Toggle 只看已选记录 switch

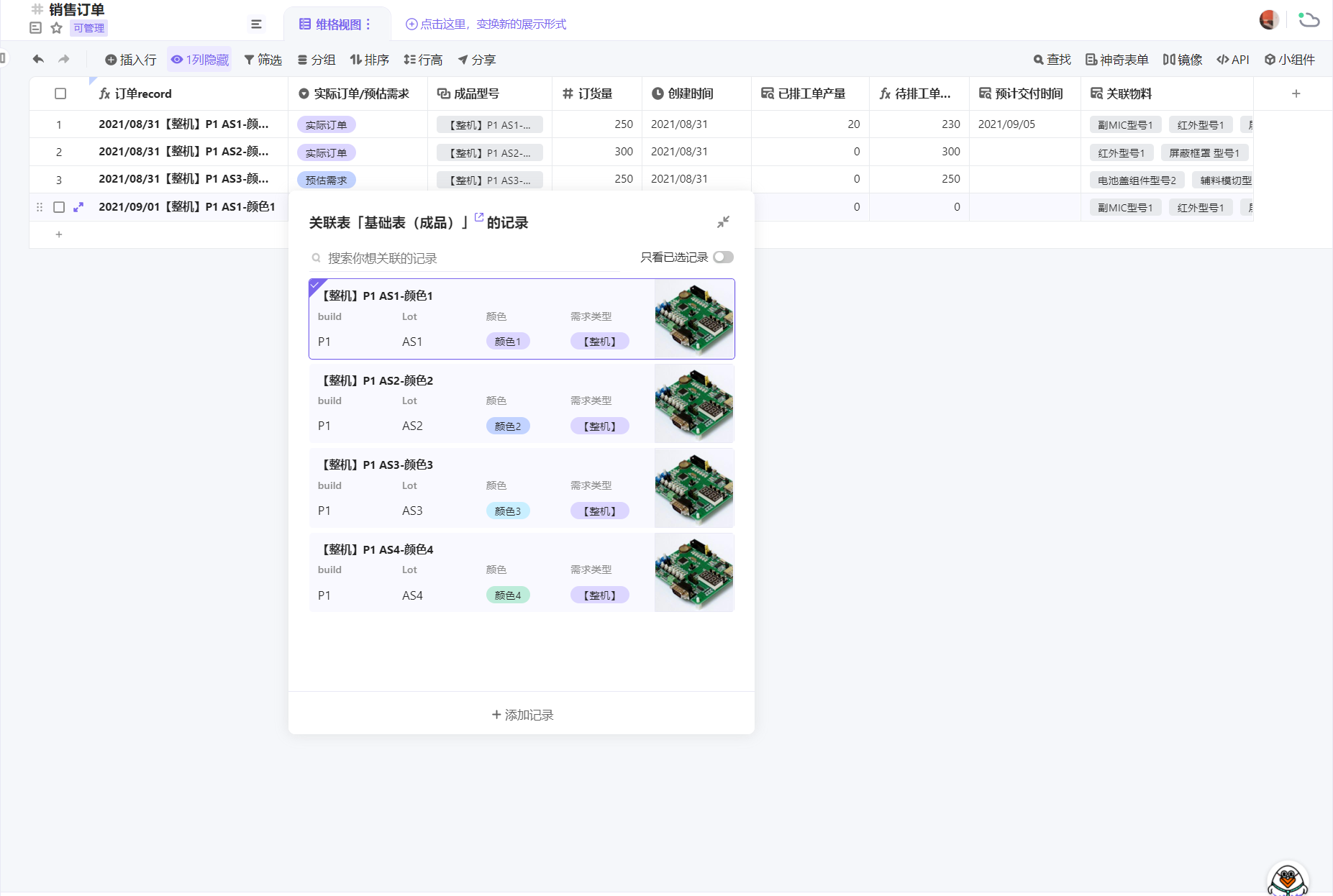(723, 257)
